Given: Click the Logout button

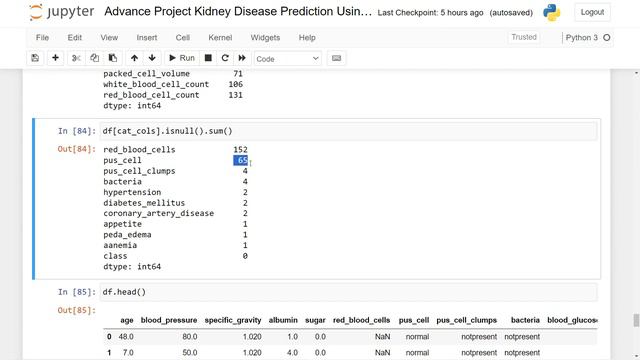Looking at the screenshot, I should [592, 12].
